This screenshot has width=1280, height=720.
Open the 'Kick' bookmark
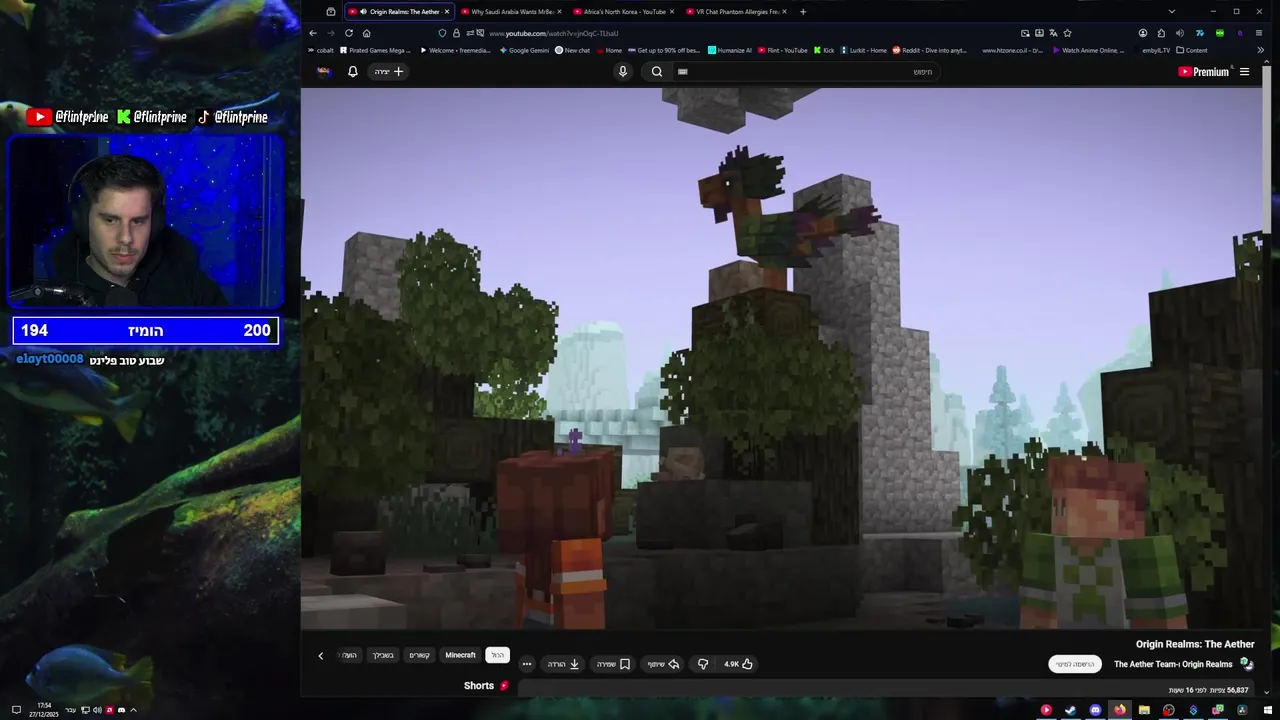pos(824,50)
